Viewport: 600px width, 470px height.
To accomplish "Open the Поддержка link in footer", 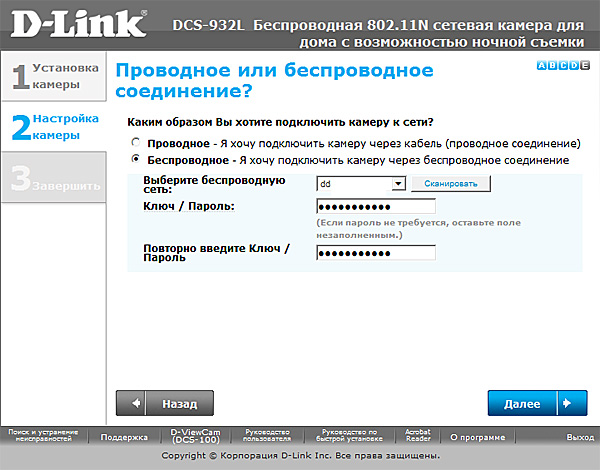I will click(x=124, y=437).
